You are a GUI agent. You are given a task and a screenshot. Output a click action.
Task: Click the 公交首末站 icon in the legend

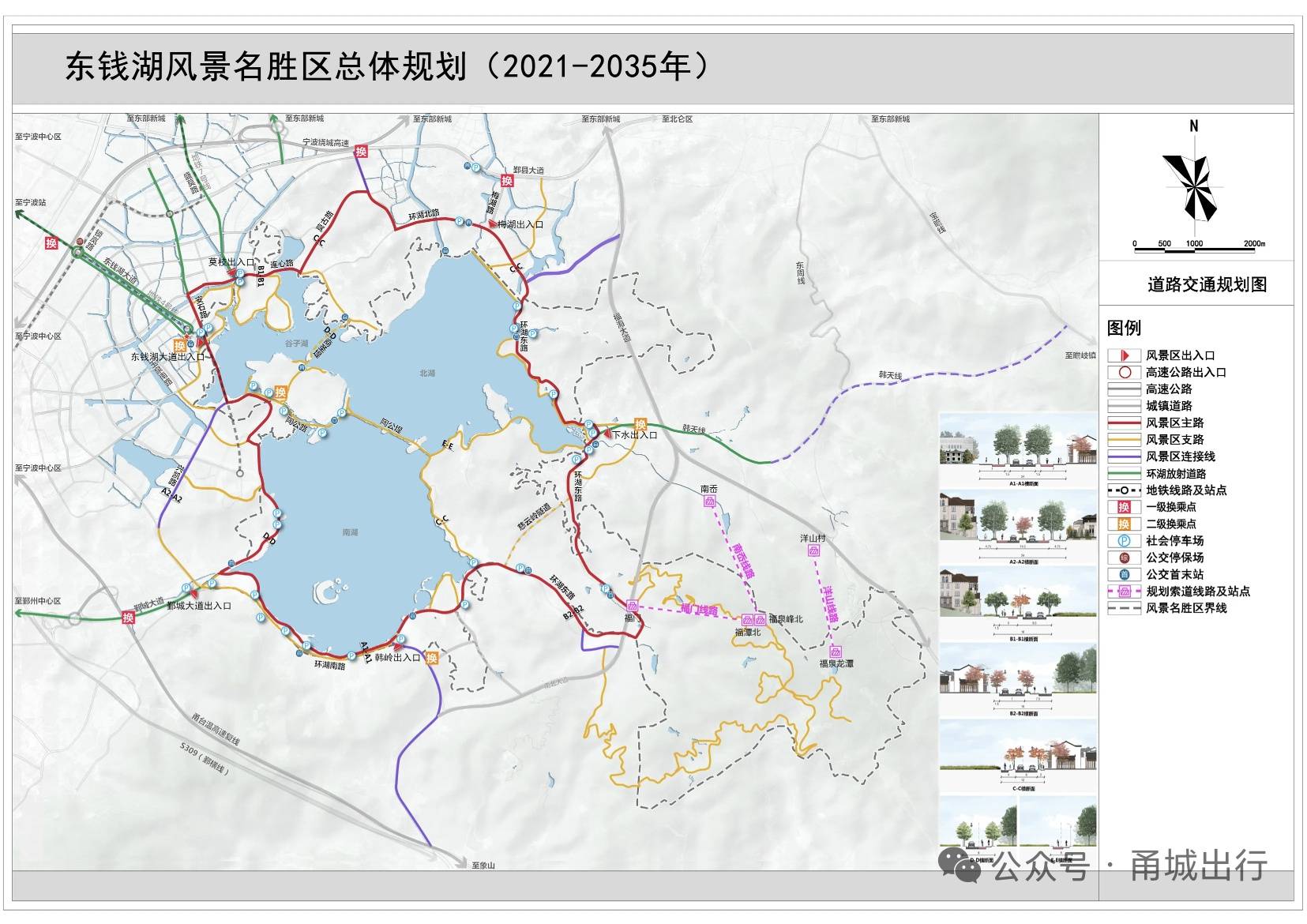click(x=1124, y=574)
